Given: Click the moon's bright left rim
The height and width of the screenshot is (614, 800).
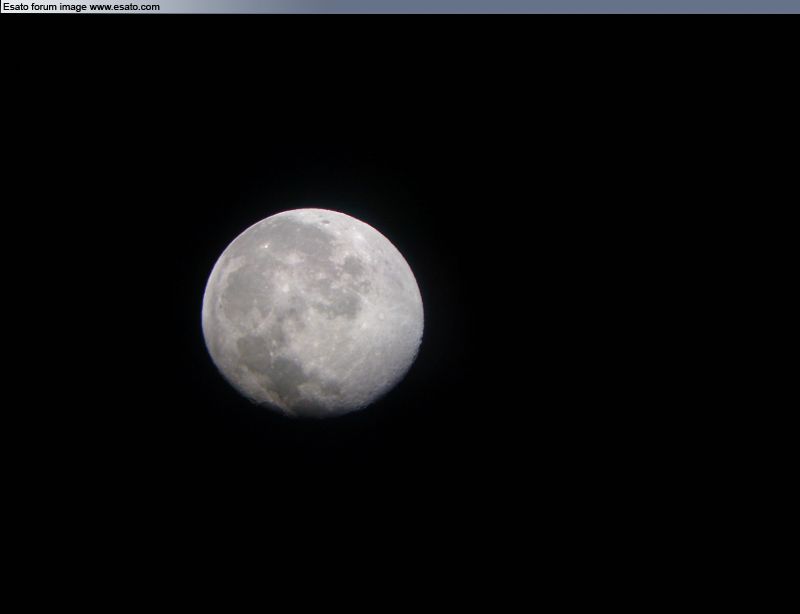Looking at the screenshot, I should [x=206, y=311].
